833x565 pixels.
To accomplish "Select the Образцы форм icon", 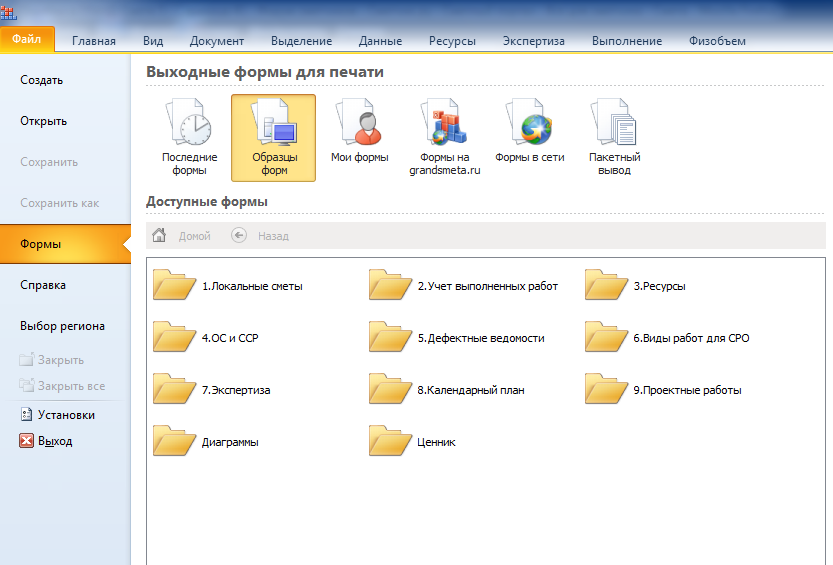I will (x=274, y=138).
